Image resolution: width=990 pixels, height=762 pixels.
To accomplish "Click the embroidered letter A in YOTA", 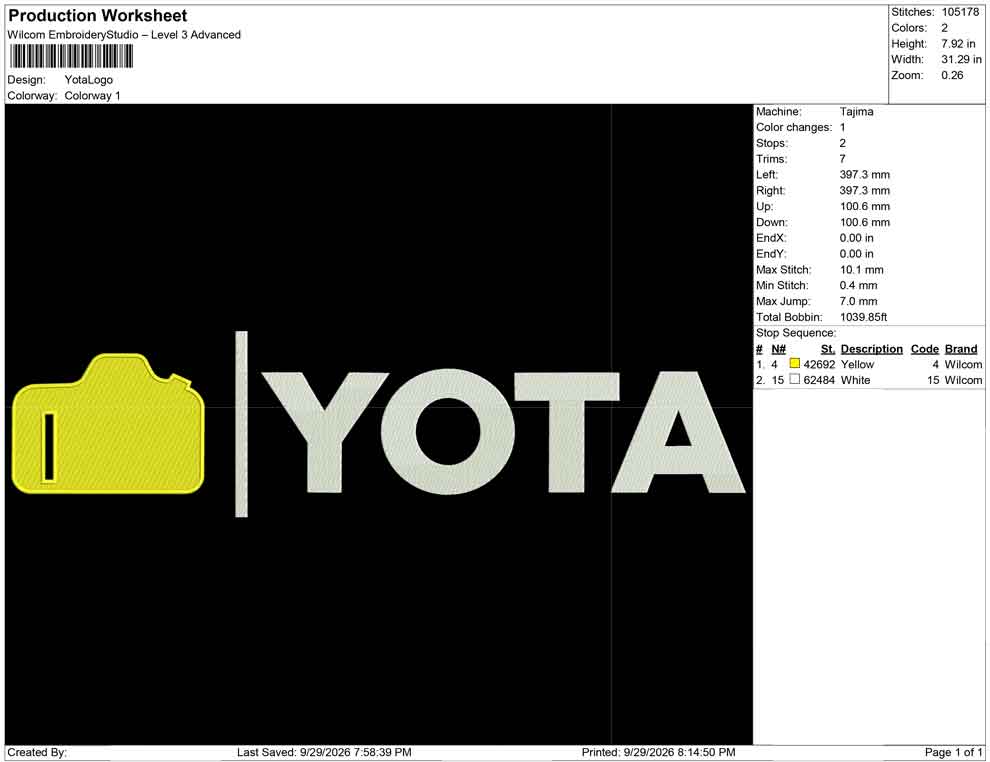I will pyautogui.click(x=679, y=432).
